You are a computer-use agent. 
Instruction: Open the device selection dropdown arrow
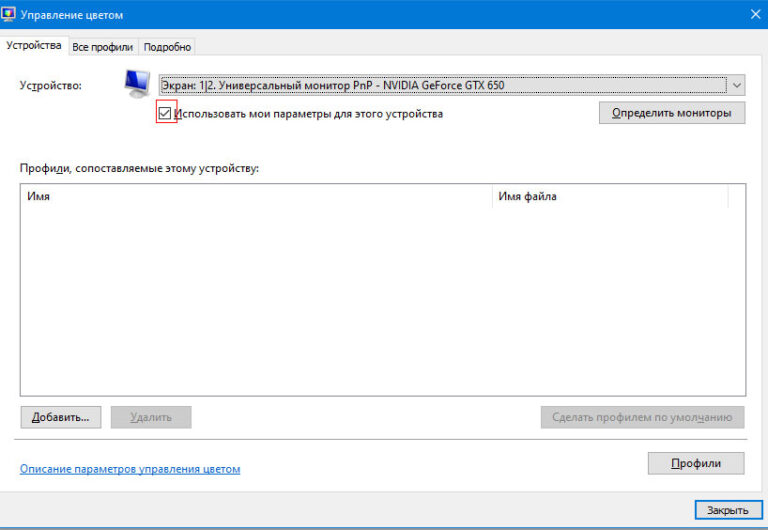pyautogui.click(x=737, y=85)
